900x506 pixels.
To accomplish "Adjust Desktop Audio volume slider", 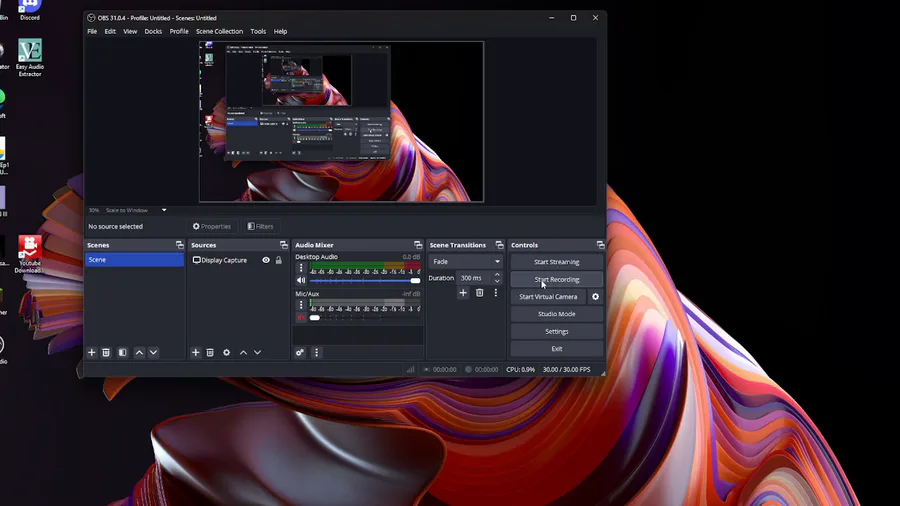I will [x=365, y=281].
